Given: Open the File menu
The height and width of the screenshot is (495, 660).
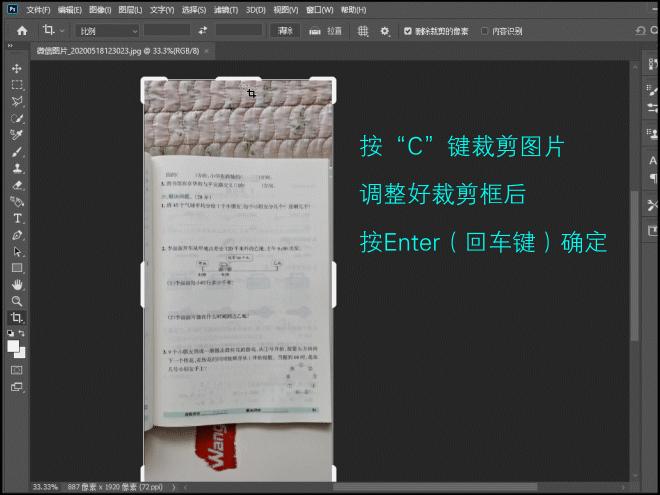Looking at the screenshot, I should click(x=38, y=9).
